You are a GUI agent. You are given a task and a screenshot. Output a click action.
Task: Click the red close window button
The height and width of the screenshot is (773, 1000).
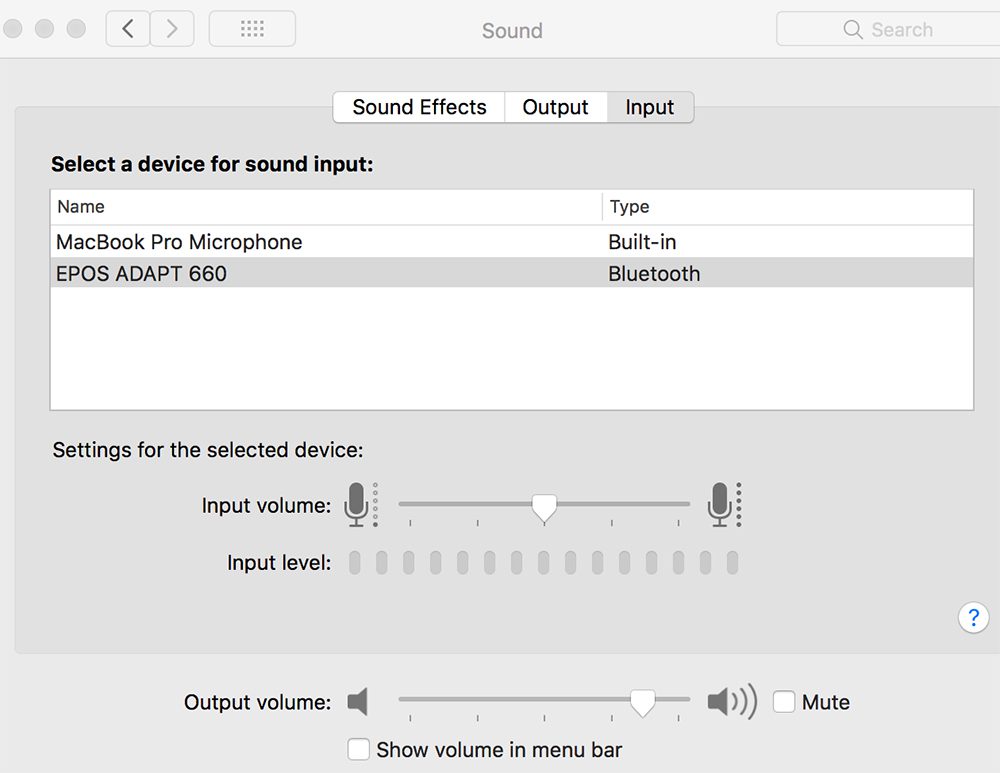point(12,29)
